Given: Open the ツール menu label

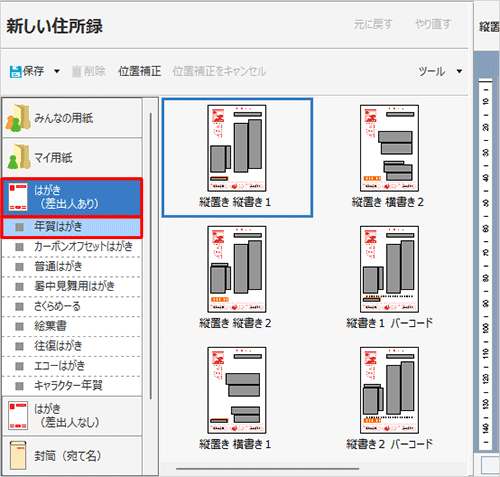Looking at the screenshot, I should point(432,71).
